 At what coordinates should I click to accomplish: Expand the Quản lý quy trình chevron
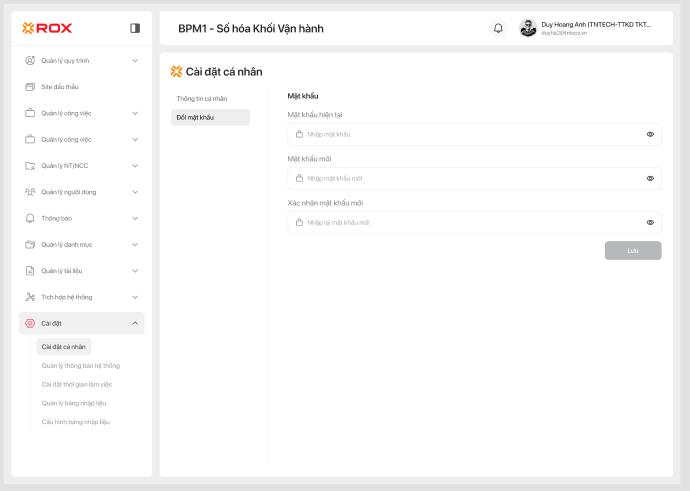click(x=135, y=61)
